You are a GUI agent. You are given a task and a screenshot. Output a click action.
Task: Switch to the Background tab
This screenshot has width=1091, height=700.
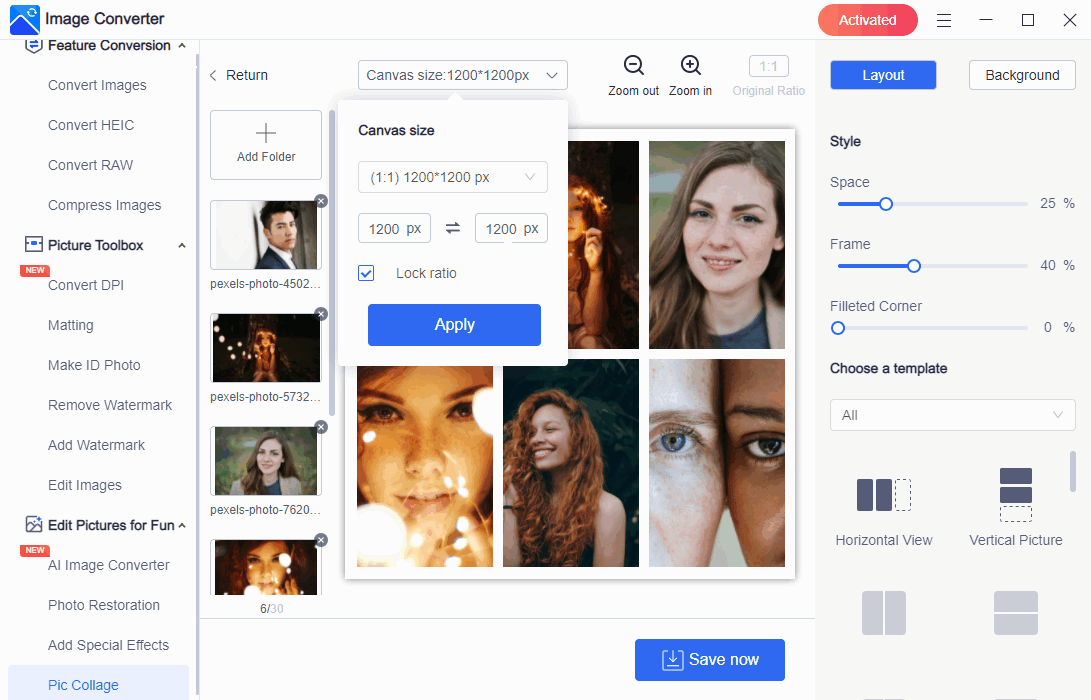1021,75
